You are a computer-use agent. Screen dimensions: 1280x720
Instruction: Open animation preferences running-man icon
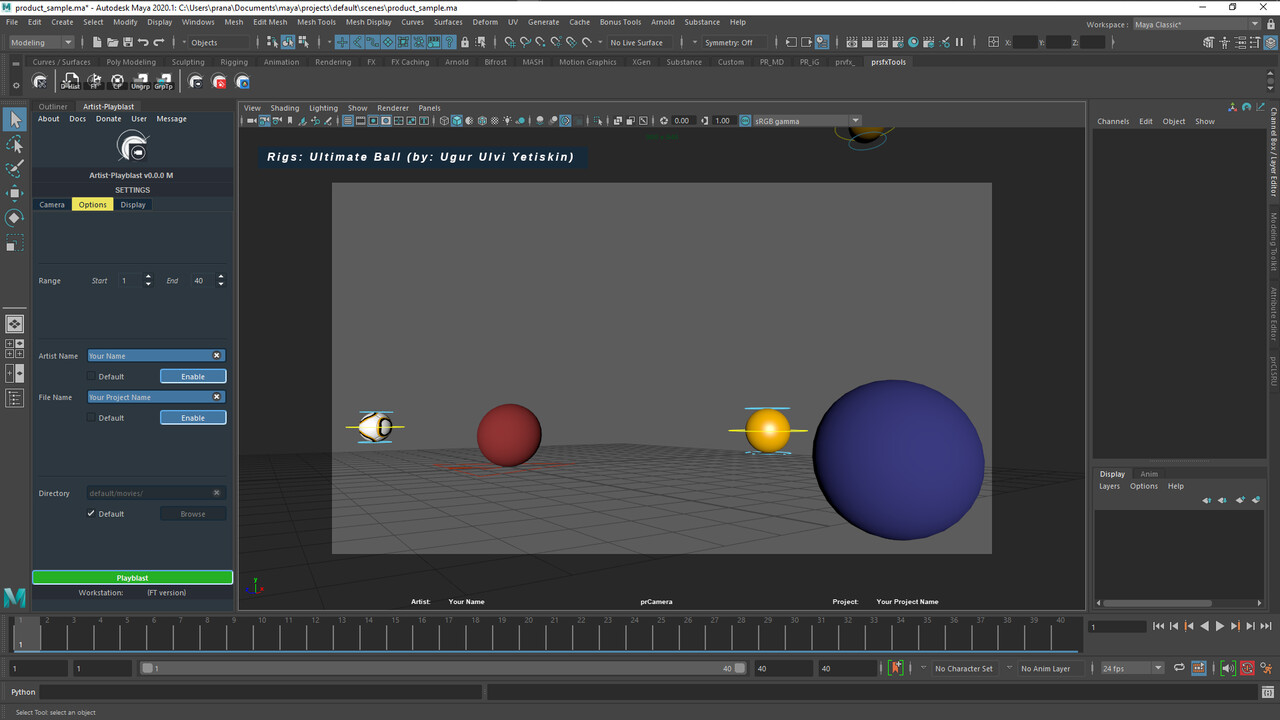pyautogui.click(x=1268, y=668)
